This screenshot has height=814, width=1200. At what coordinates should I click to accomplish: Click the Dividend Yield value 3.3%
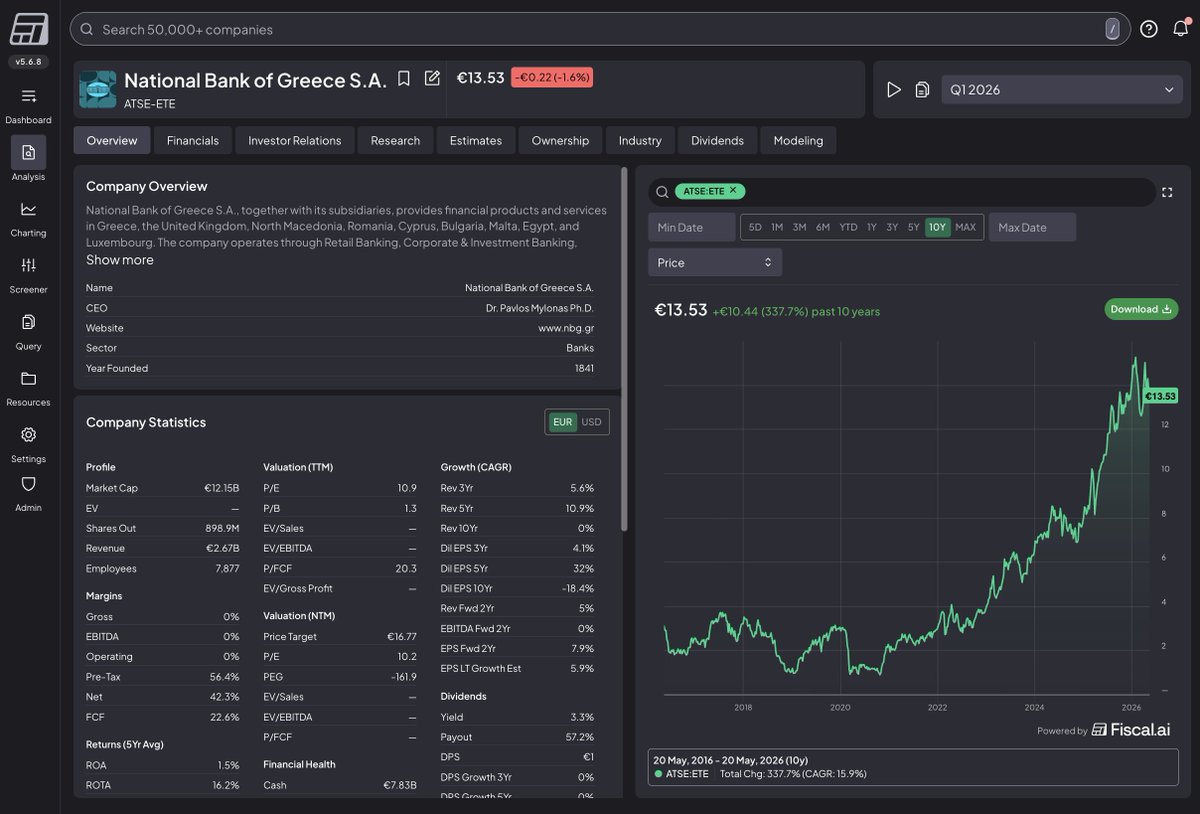pyautogui.click(x=582, y=717)
